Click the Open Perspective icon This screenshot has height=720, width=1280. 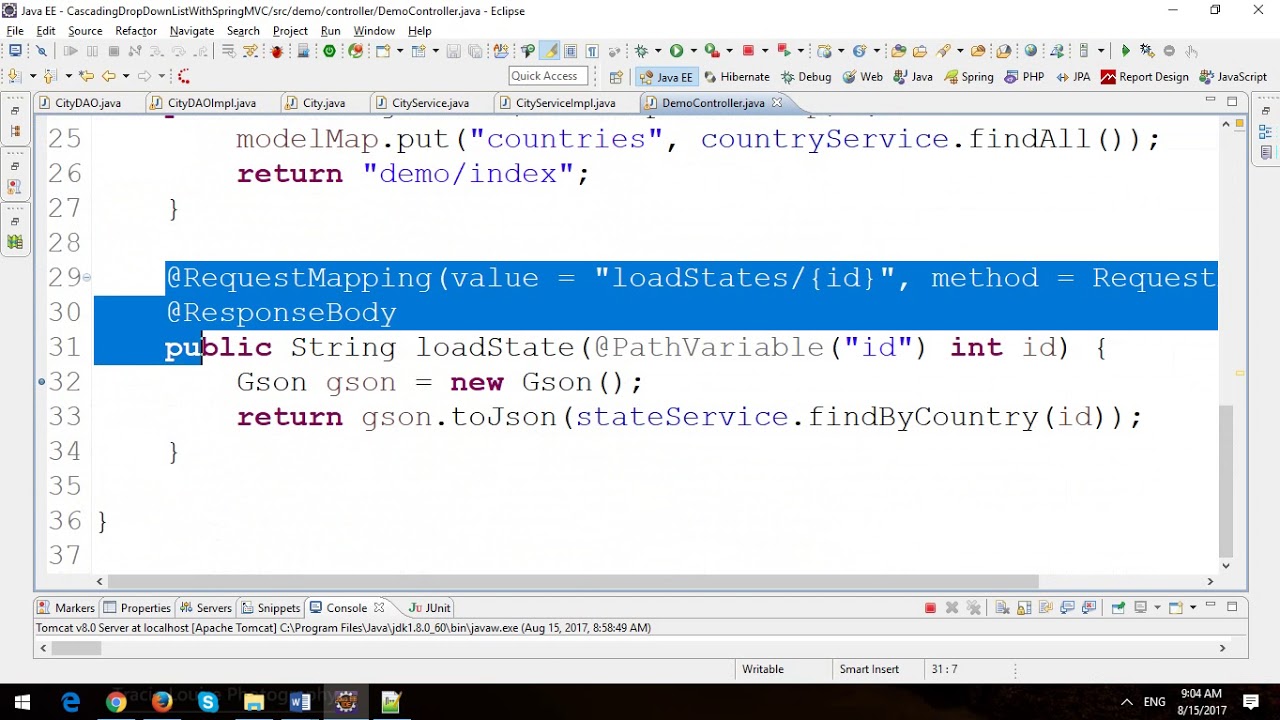pos(616,77)
